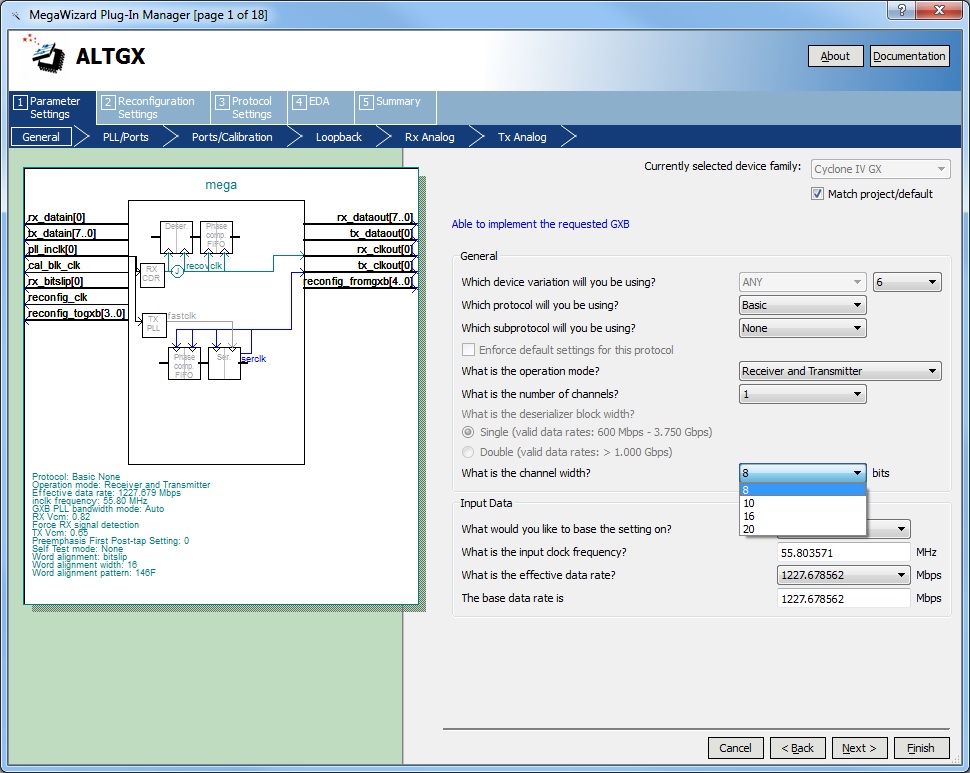Open the number of channels dropdown
This screenshot has height=773, width=970.
(802, 394)
